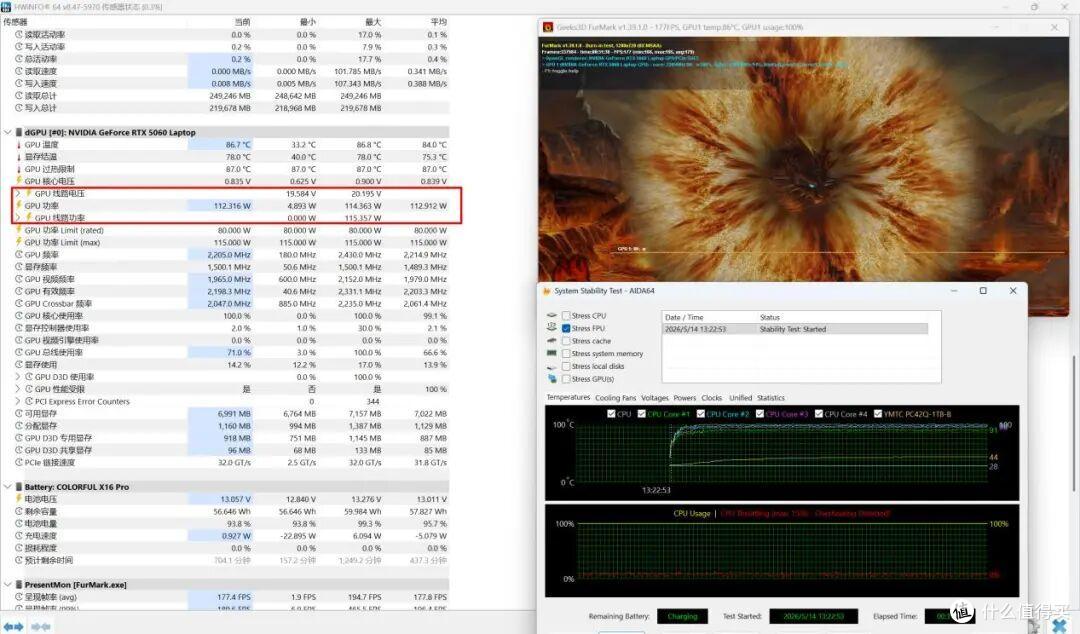Uncheck the CPU Core #1 graph checkbox
This screenshot has height=634, width=1080.
point(642,414)
